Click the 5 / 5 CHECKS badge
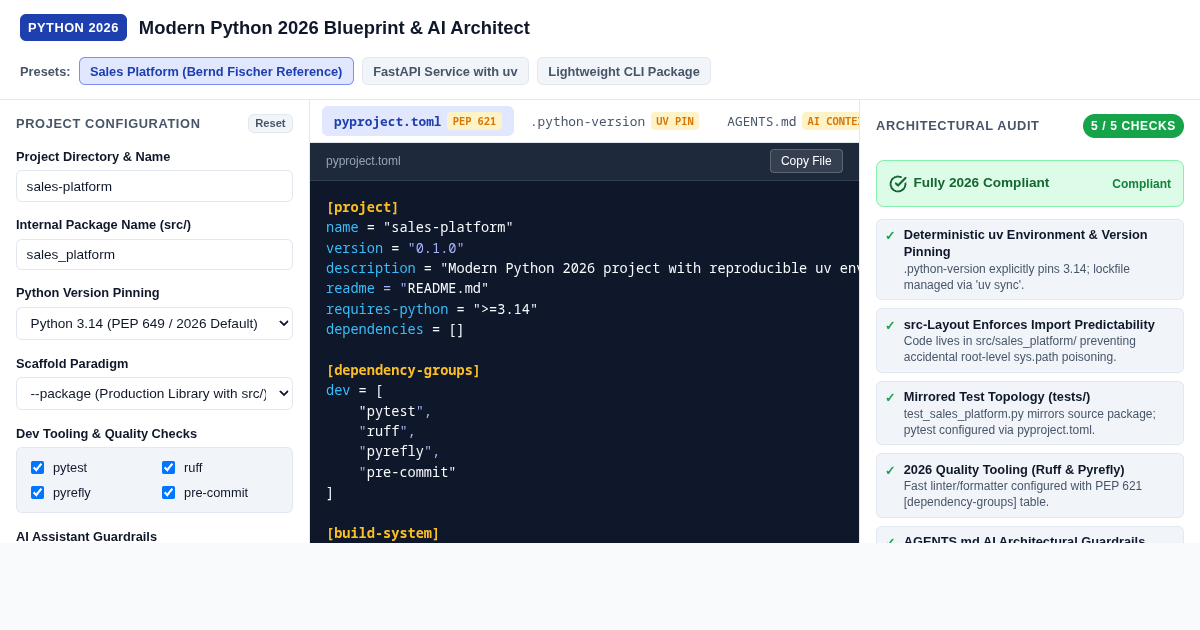 tap(1133, 126)
